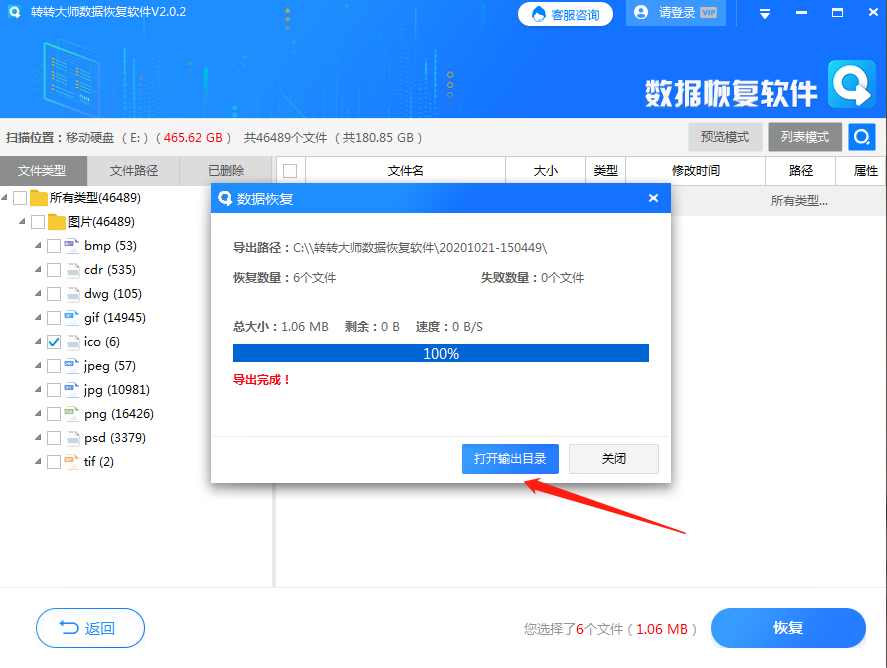Switch to 已删除 tab
The width and height of the screenshot is (887, 668).
coord(225,170)
